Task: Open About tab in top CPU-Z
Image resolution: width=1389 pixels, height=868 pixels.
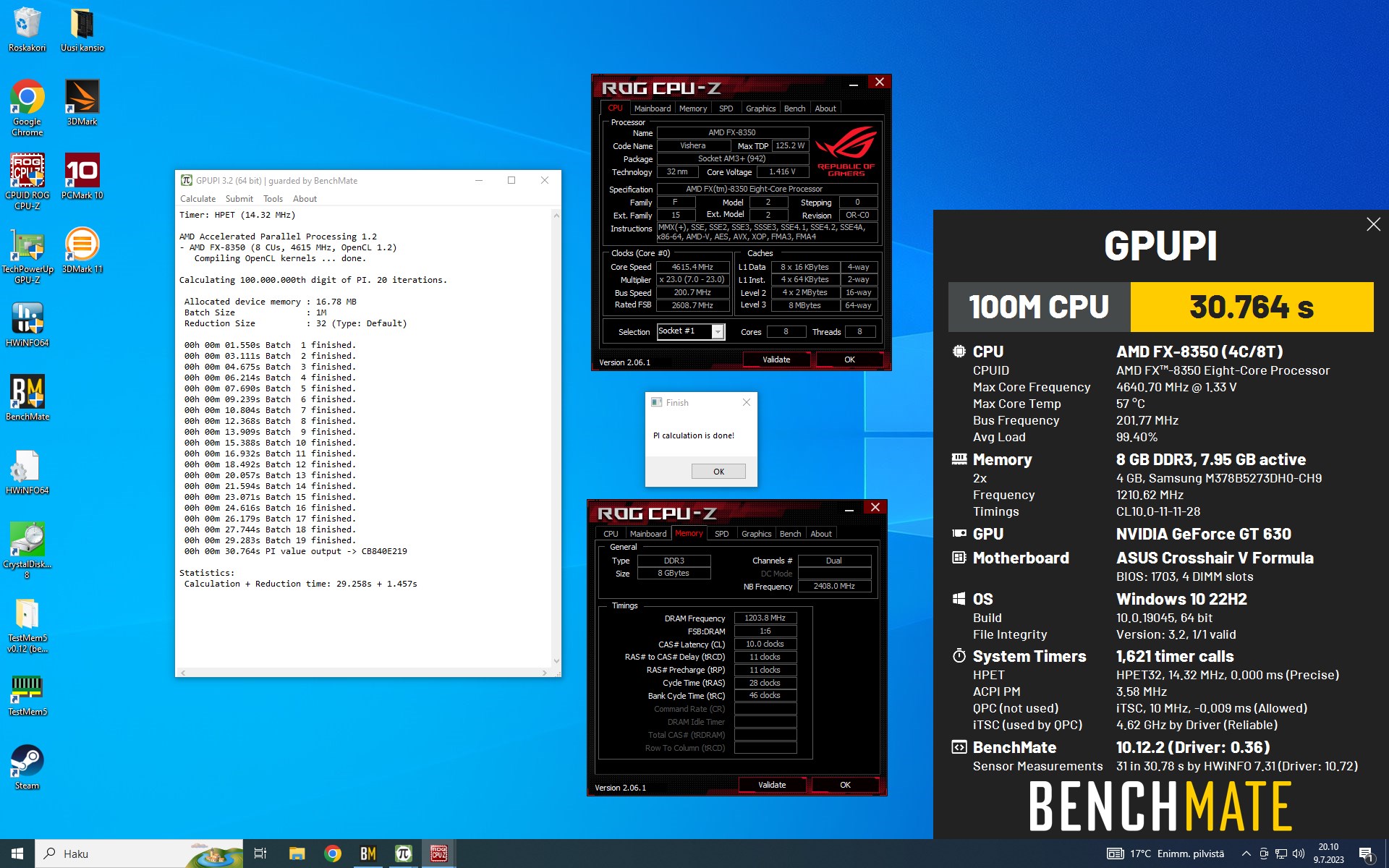Action: point(825,109)
